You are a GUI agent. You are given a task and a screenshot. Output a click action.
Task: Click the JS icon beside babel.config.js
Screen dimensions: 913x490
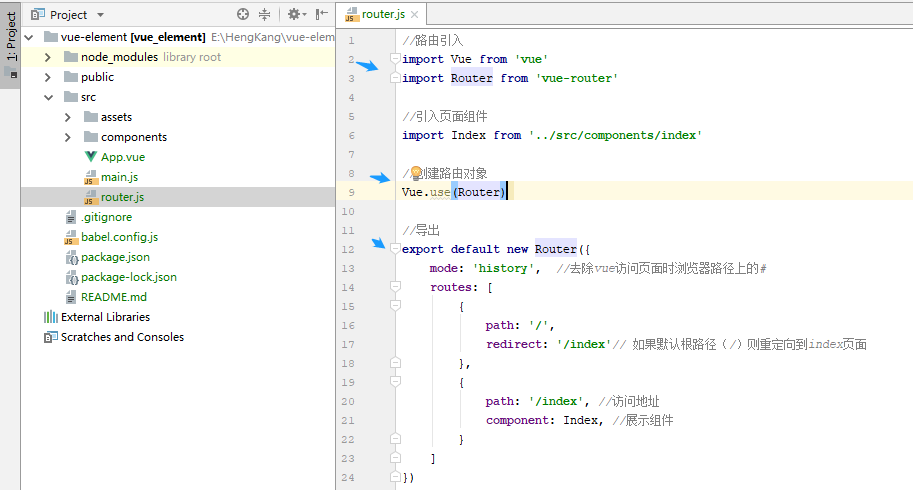point(70,237)
